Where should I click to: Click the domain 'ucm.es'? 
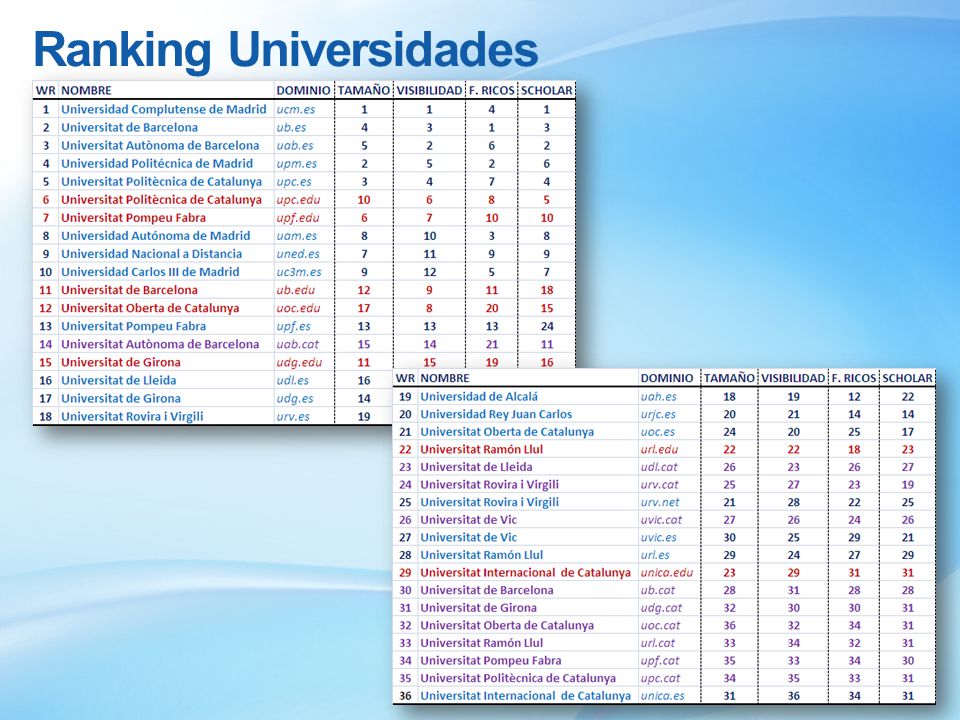[296, 110]
